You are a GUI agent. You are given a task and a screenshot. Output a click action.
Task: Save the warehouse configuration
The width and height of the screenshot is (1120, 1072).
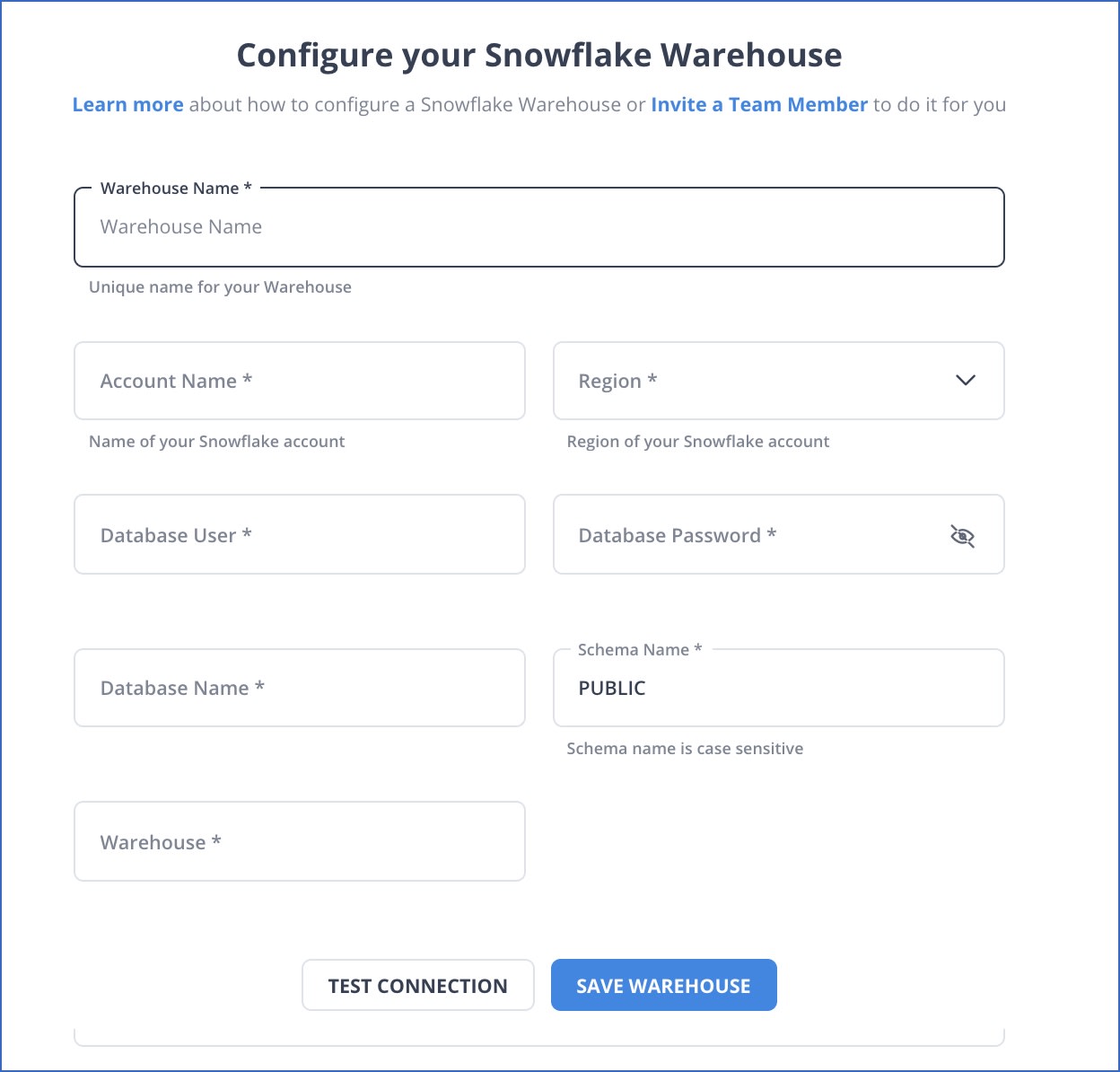point(664,986)
